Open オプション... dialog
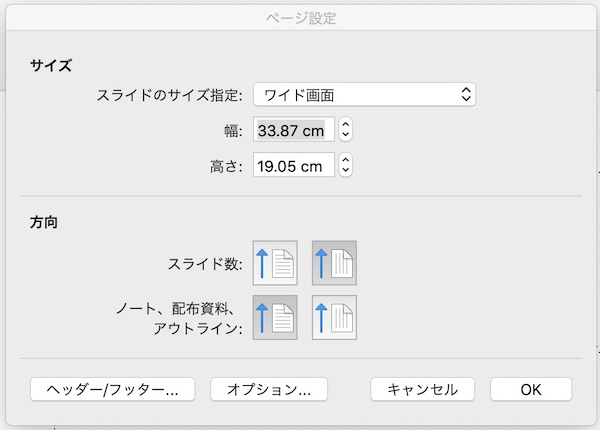Viewport: 600px width, 430px height. (269, 389)
